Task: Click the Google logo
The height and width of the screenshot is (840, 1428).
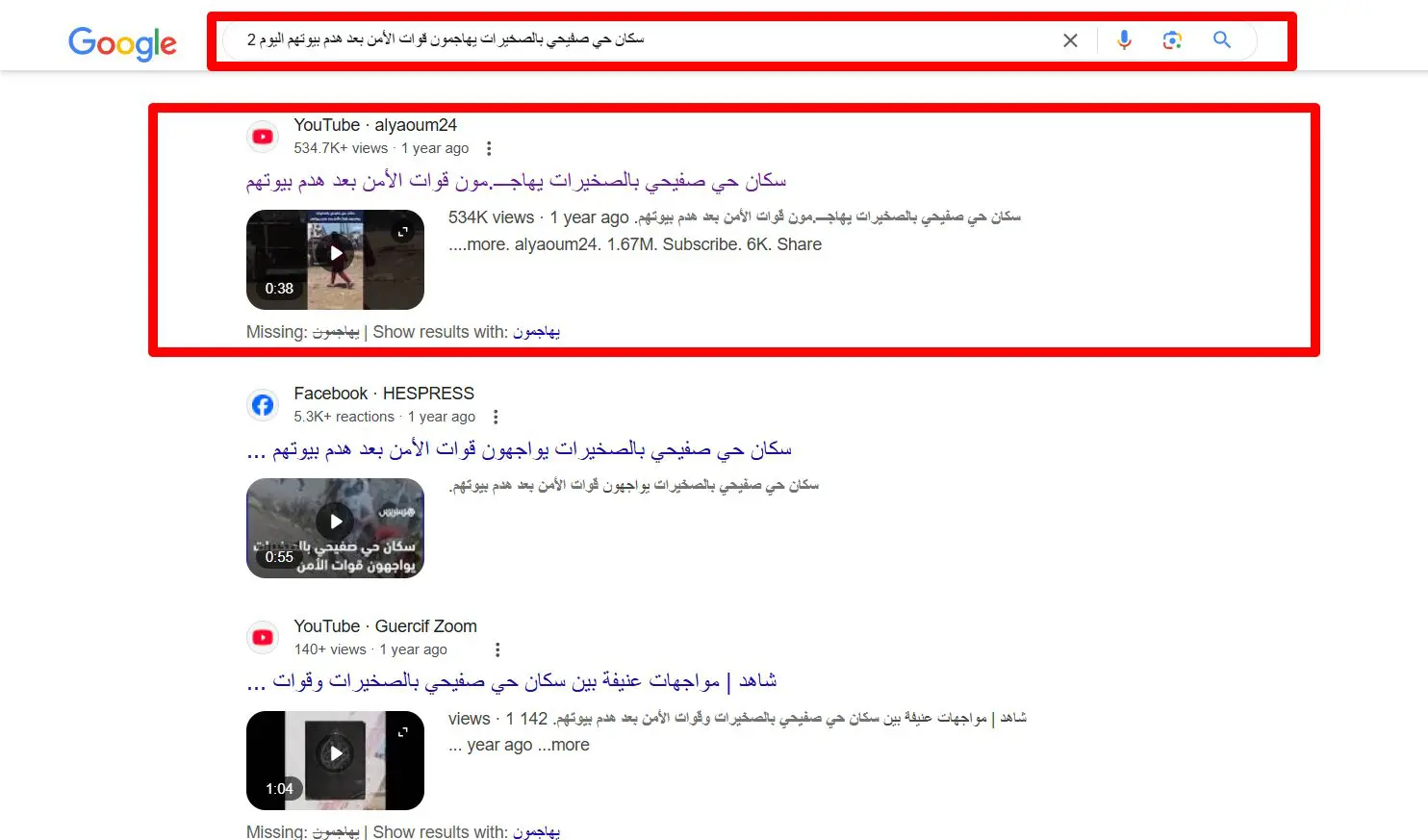Action: [122, 43]
